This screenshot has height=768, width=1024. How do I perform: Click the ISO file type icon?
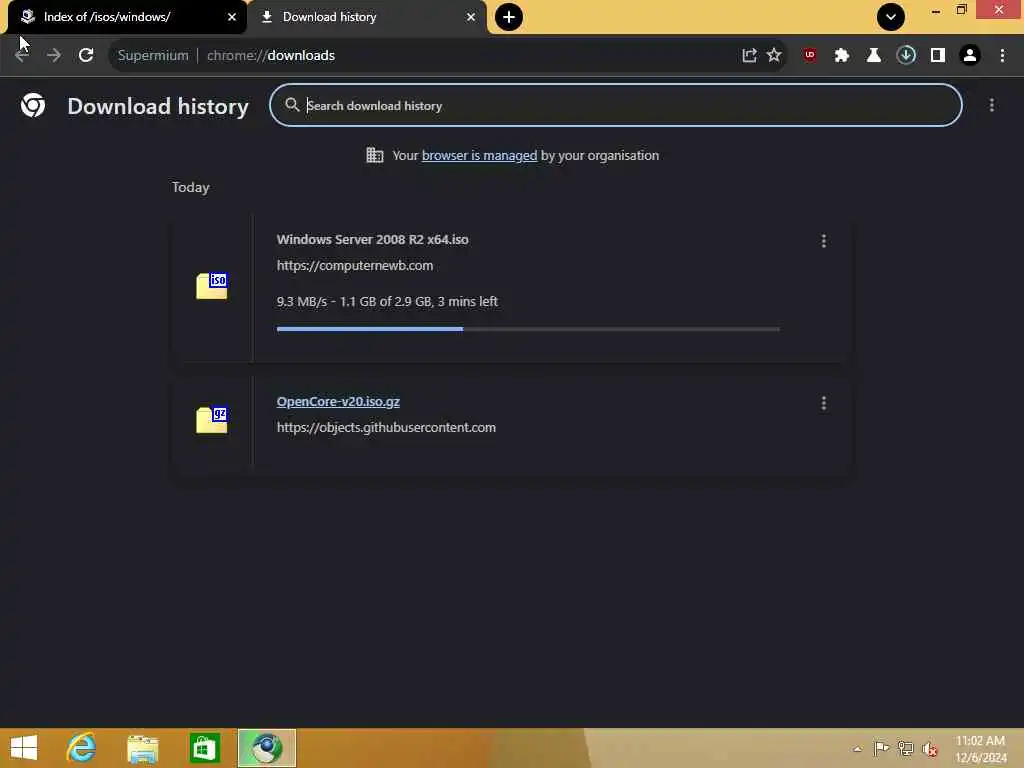[x=212, y=286]
